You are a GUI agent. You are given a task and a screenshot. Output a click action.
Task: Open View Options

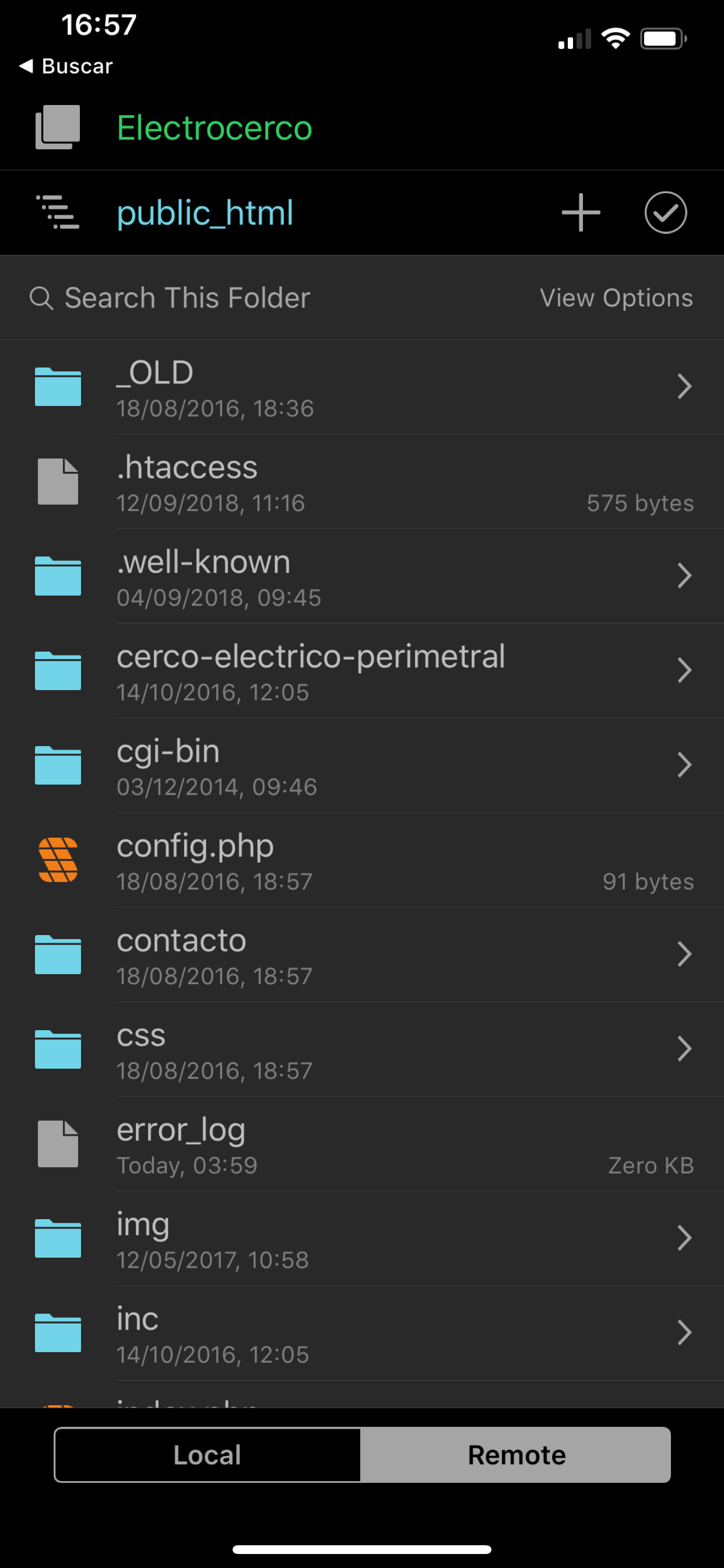[x=616, y=298]
